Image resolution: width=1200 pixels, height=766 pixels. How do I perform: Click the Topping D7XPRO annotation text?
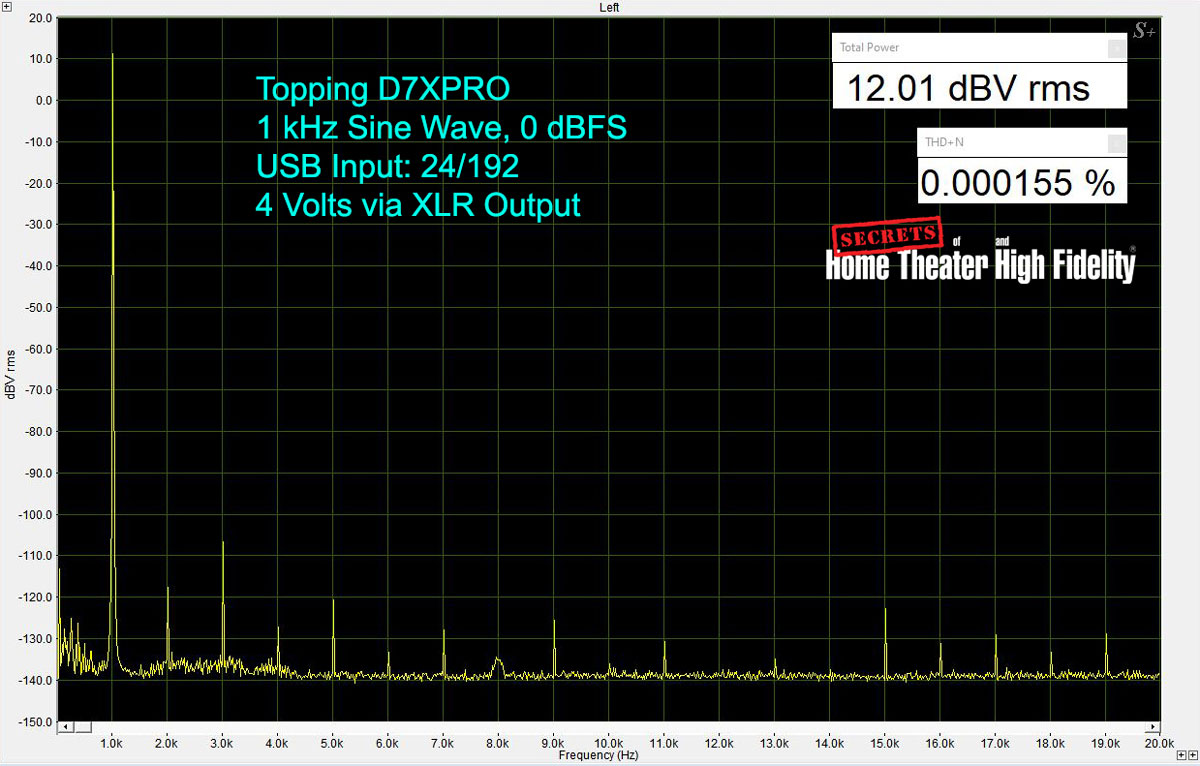point(383,89)
